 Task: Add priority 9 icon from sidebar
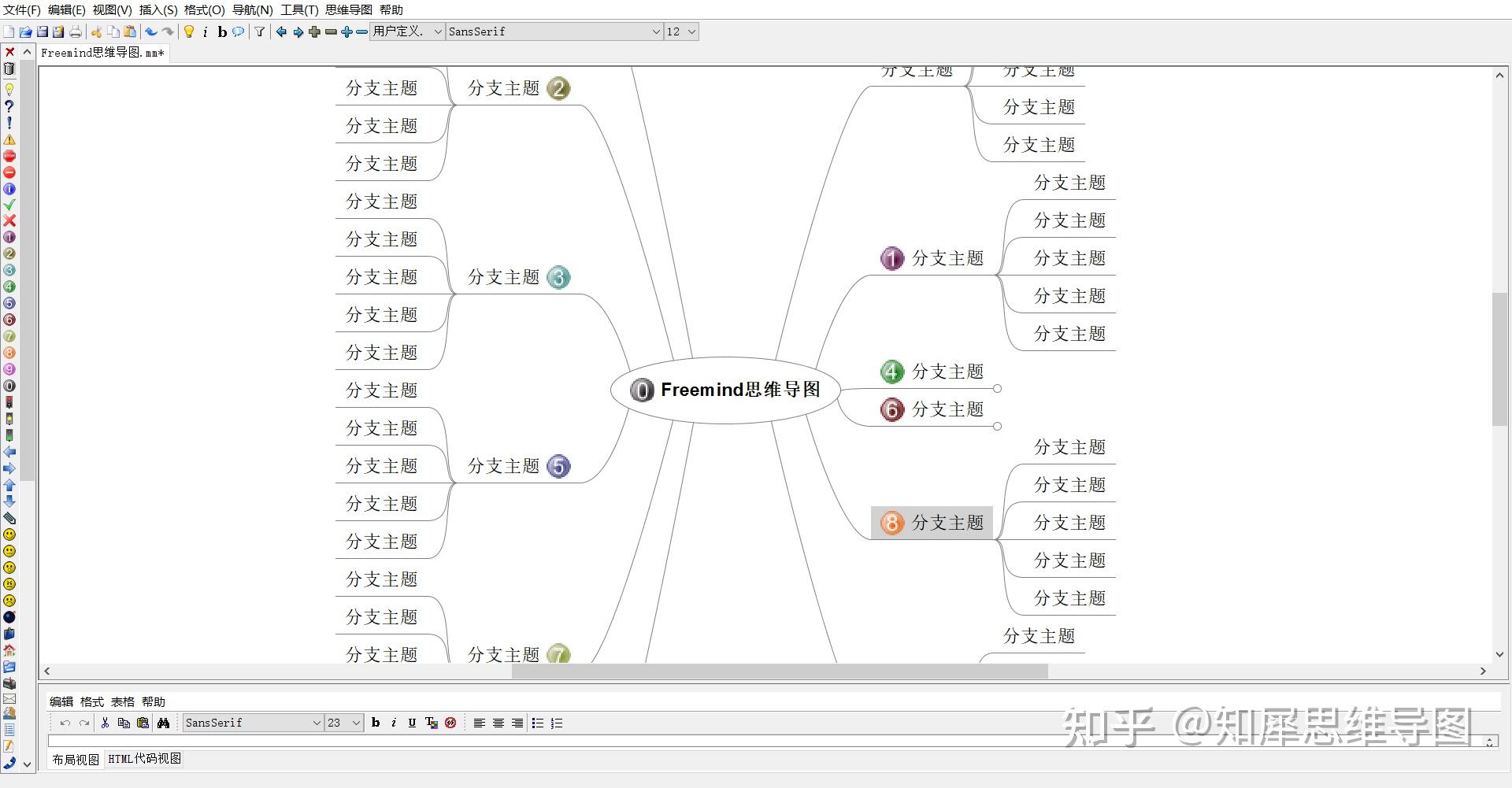pyautogui.click(x=9, y=369)
